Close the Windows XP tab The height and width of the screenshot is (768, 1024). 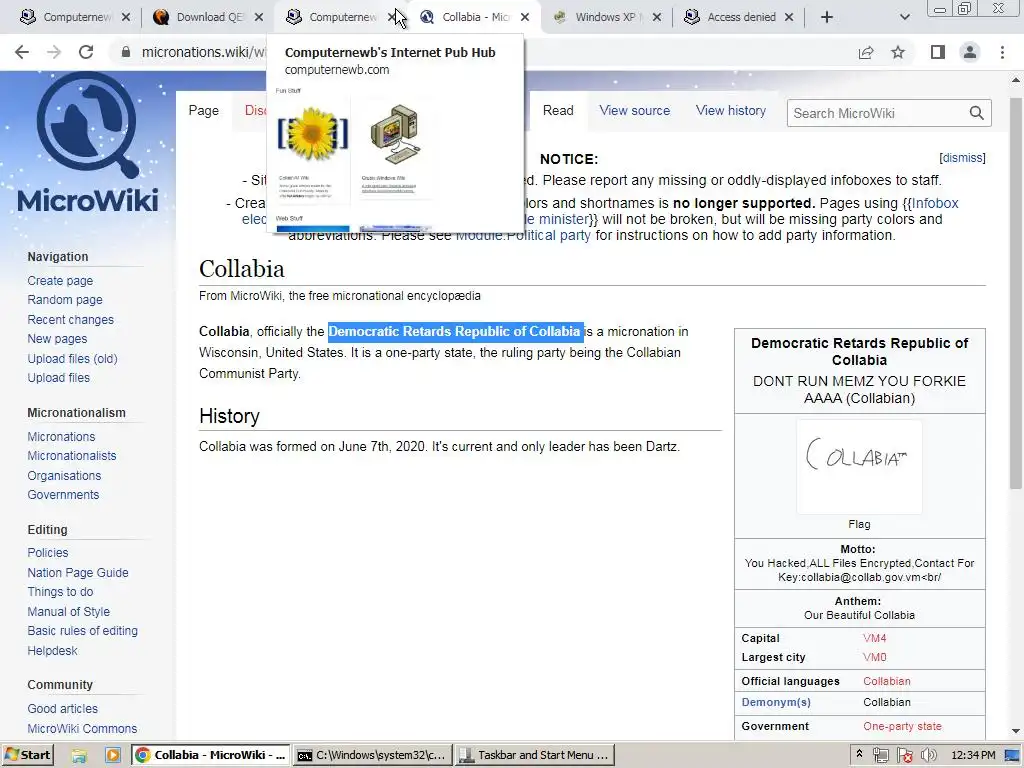[657, 18]
